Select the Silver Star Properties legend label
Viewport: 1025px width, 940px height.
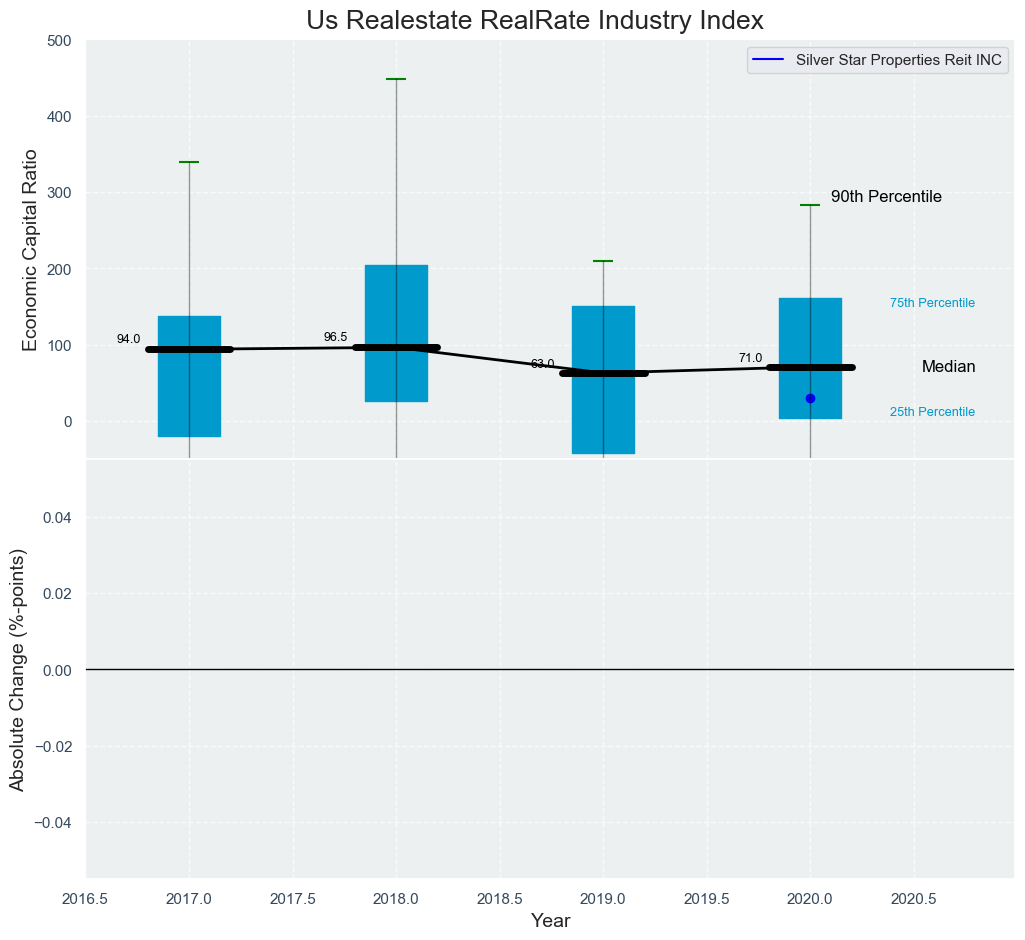[899, 60]
